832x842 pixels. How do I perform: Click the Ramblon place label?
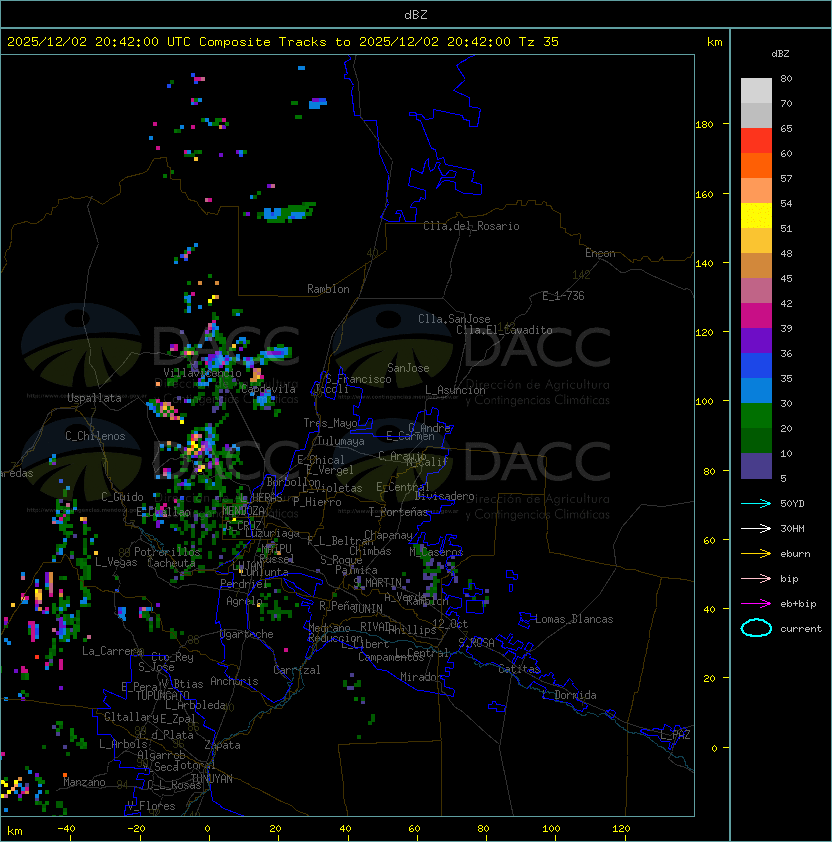(x=328, y=289)
